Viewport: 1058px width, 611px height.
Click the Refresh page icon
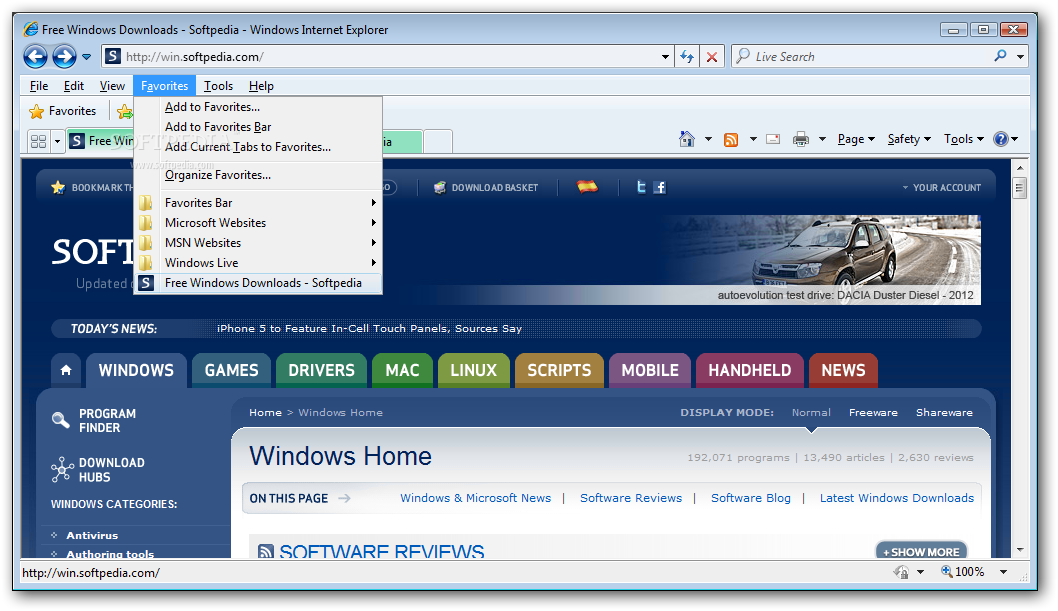[687, 57]
